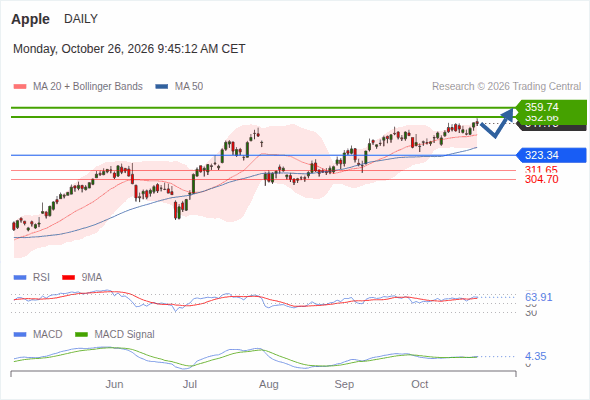Click the MA 20 + Bollinger Bands legend swatch

(20, 87)
